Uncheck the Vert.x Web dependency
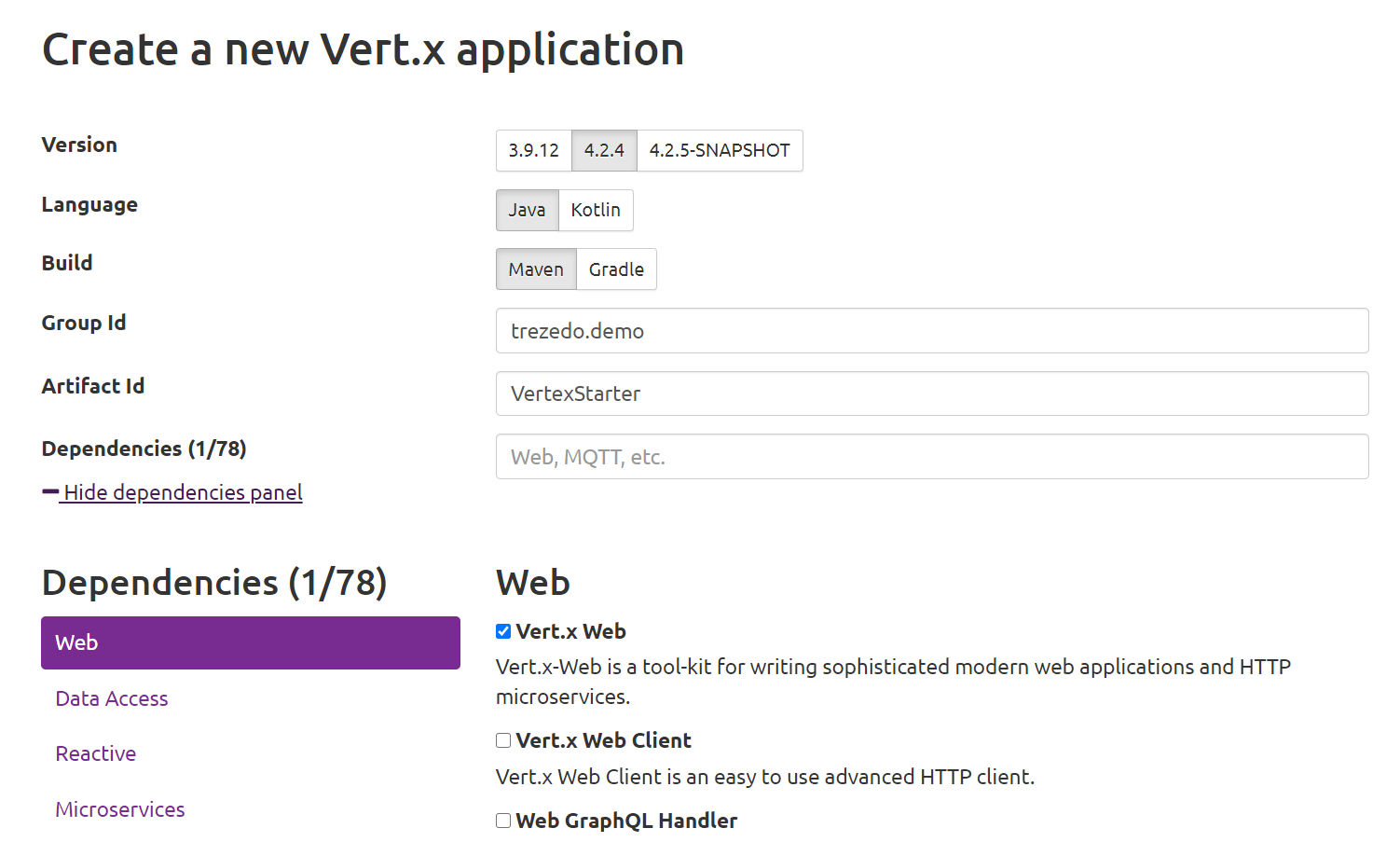The width and height of the screenshot is (1400, 842). pos(502,631)
